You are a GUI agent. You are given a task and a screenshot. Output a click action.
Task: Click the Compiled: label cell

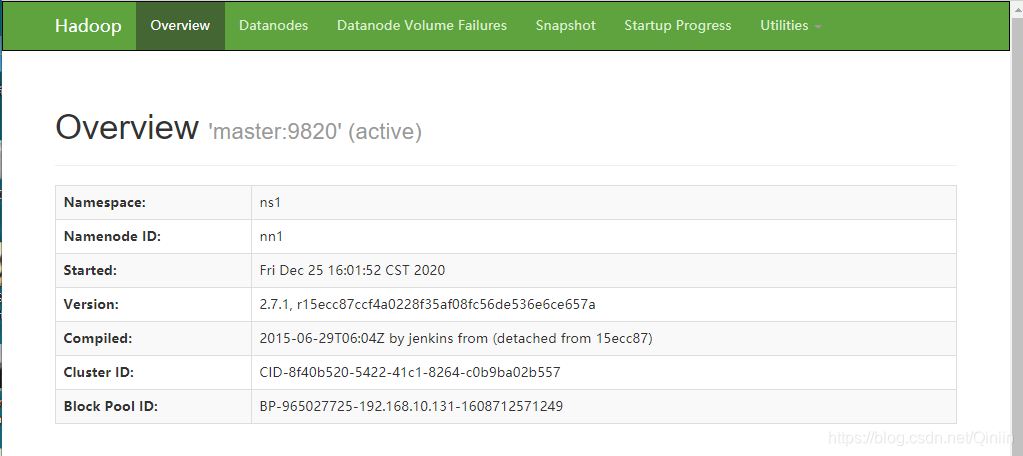[153, 338]
